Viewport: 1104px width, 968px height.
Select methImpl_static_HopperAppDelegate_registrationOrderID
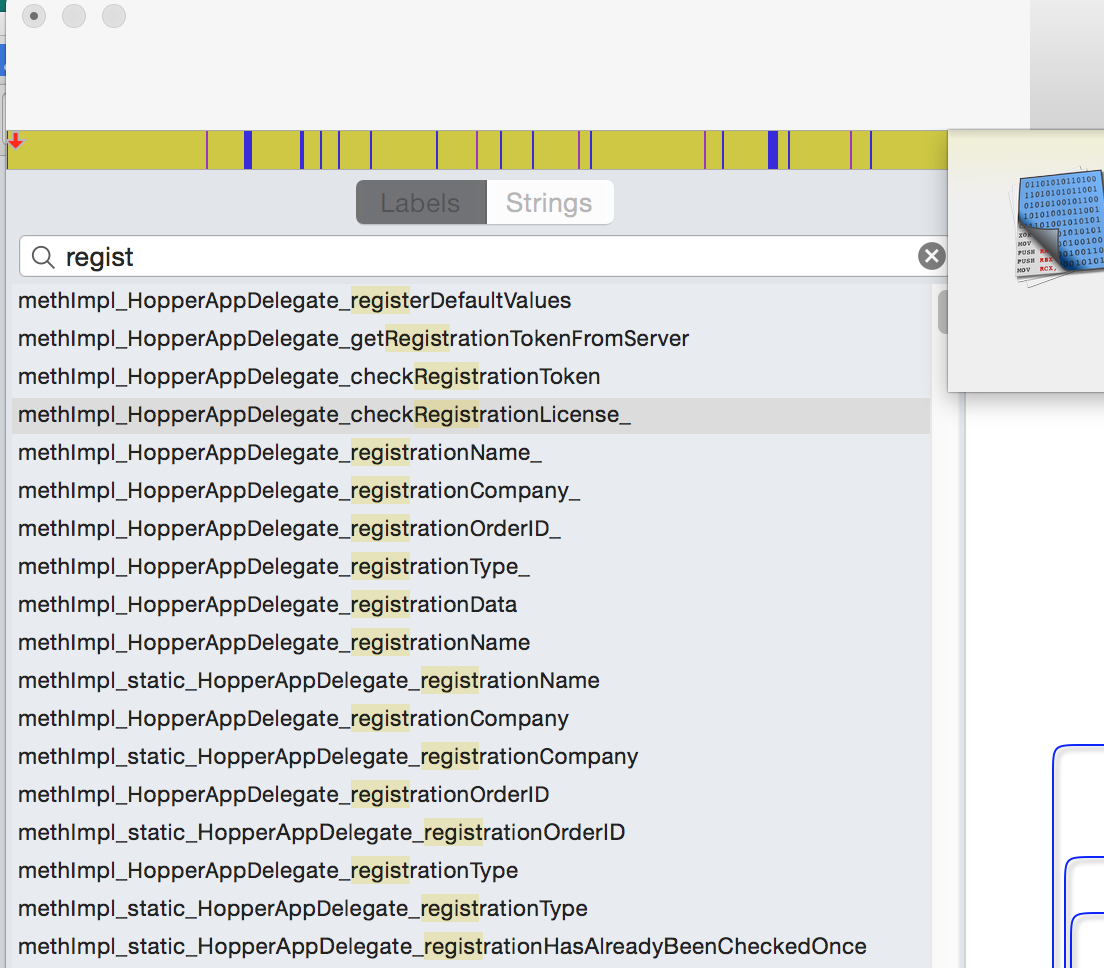(x=470, y=833)
